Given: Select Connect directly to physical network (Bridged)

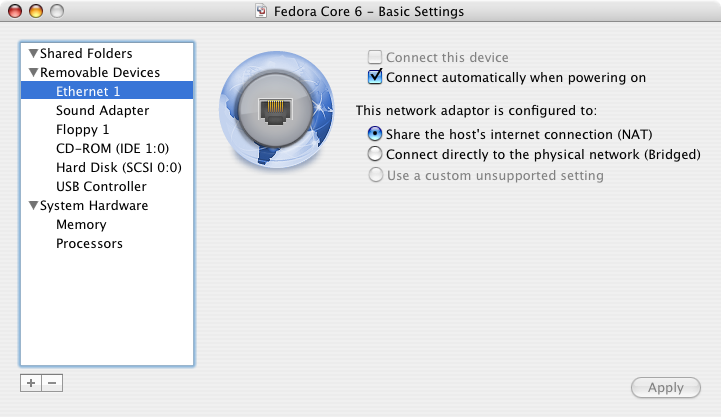Looking at the screenshot, I should (376, 154).
